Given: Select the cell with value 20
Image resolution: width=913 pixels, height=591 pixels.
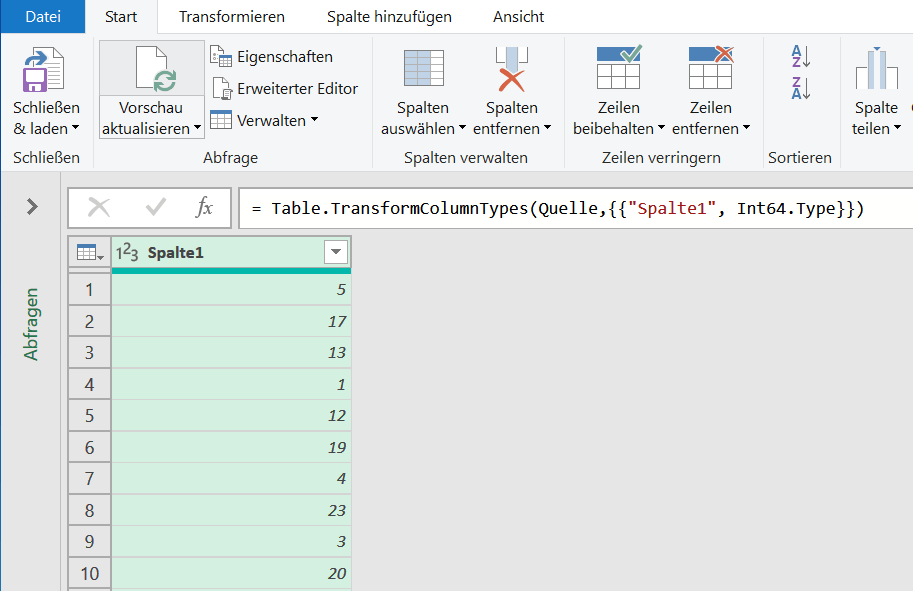Looking at the screenshot, I should [231, 574].
